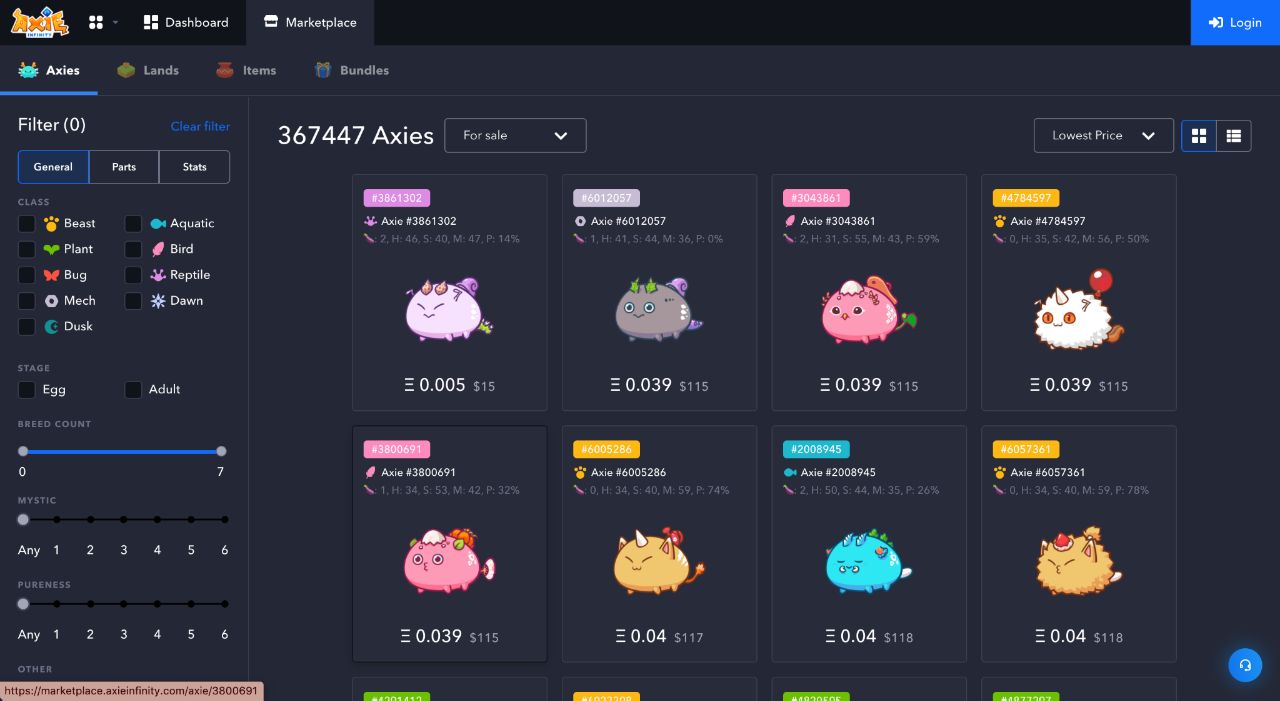Switch to the Lands tab

click(x=148, y=70)
